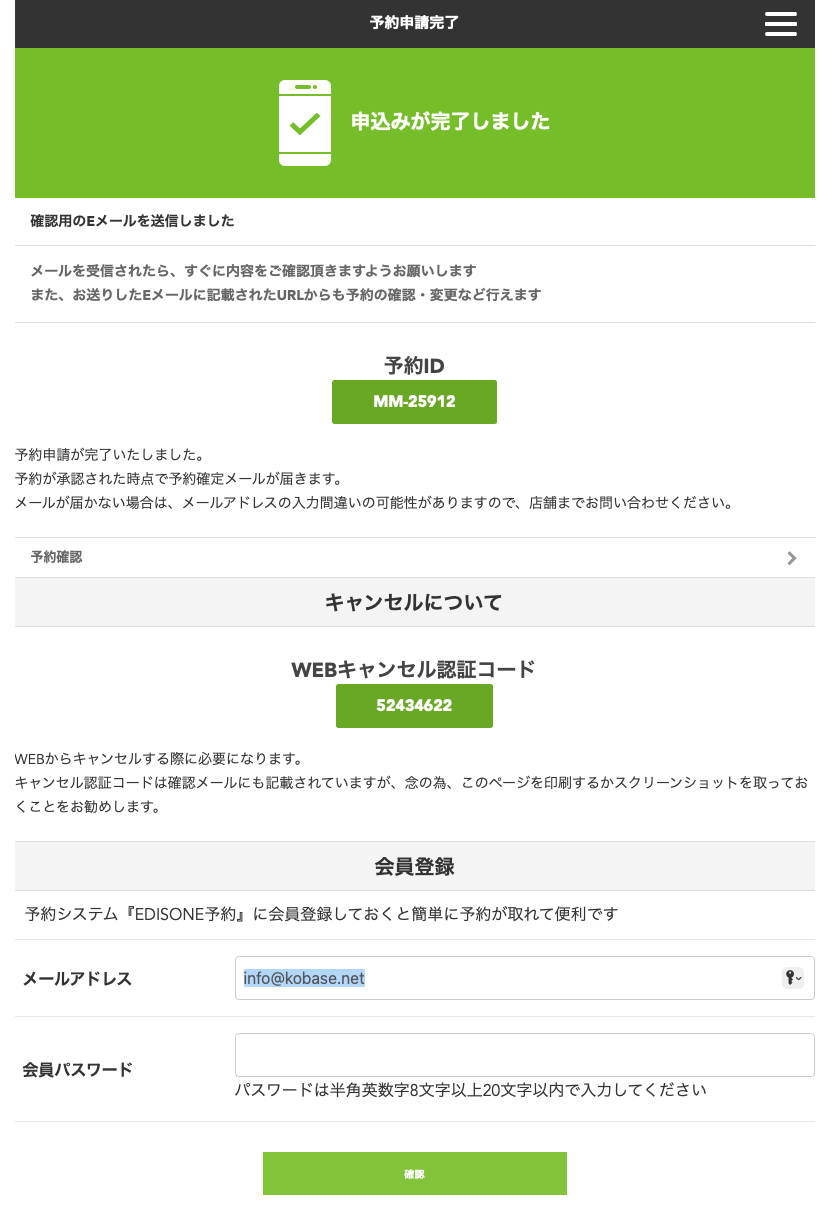
Task: Click the password length hint text
Action: [471, 1090]
